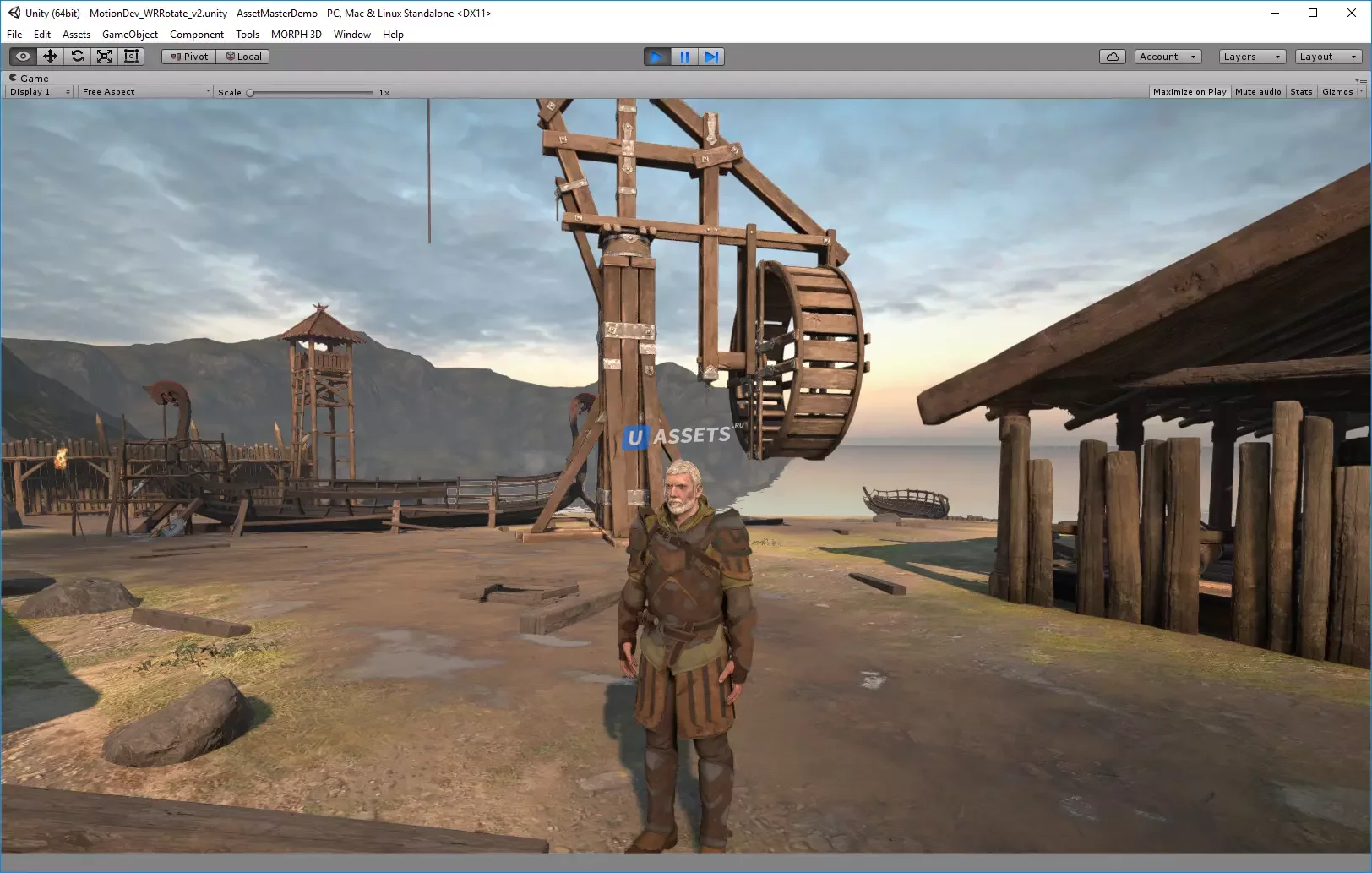Click the Game view Scale slider
Viewport: 1372px width, 873px height.
point(311,92)
